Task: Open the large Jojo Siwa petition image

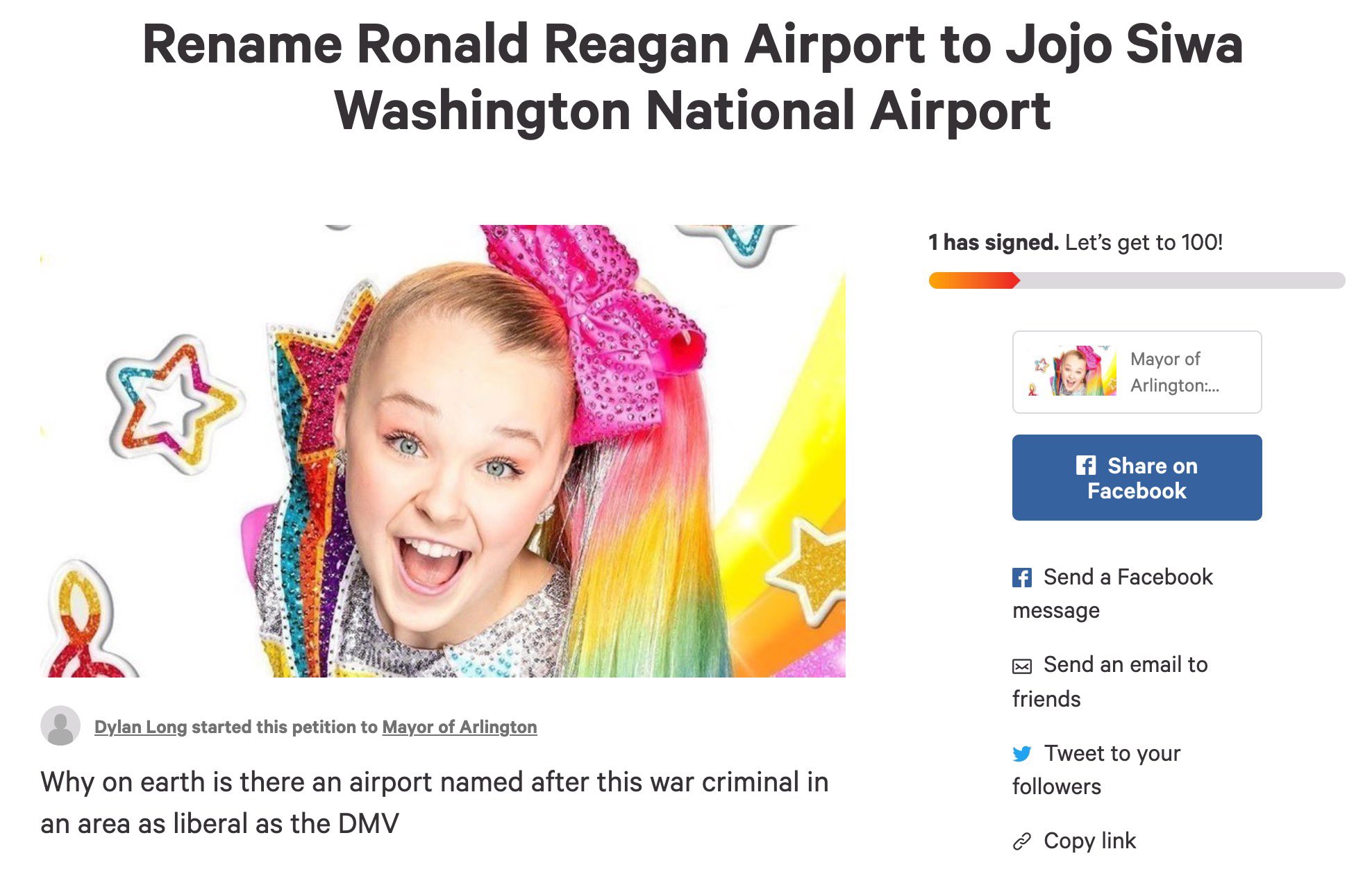Action: tap(443, 451)
